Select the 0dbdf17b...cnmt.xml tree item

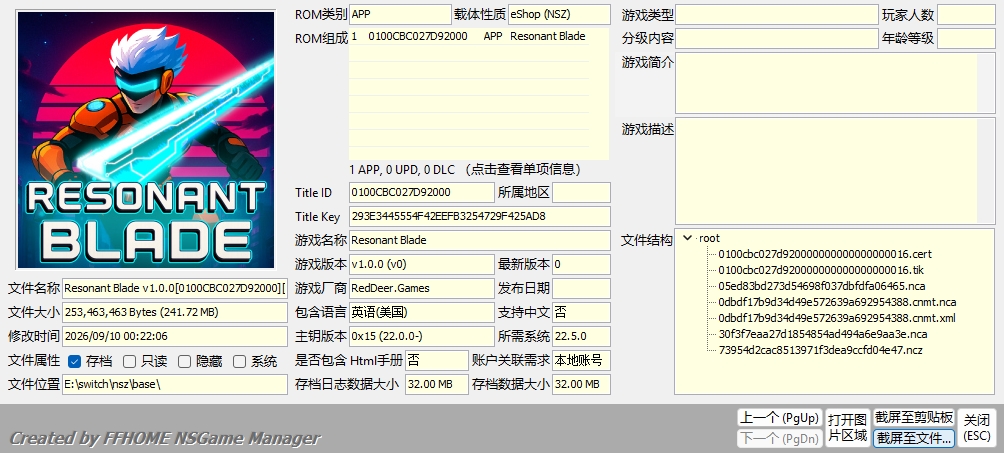click(x=837, y=318)
